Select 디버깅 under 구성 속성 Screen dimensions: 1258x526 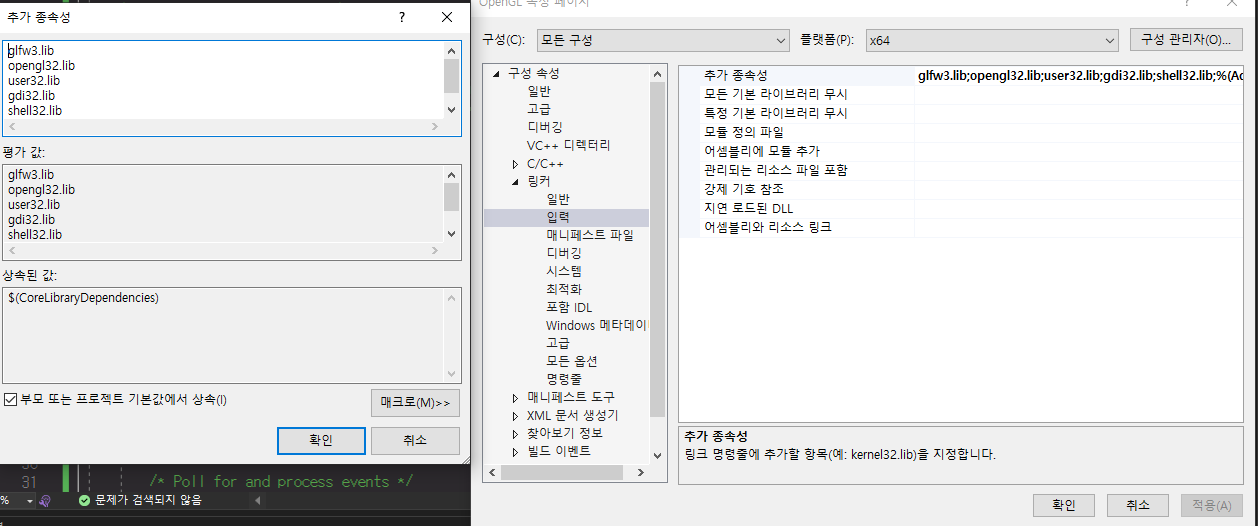(545, 127)
